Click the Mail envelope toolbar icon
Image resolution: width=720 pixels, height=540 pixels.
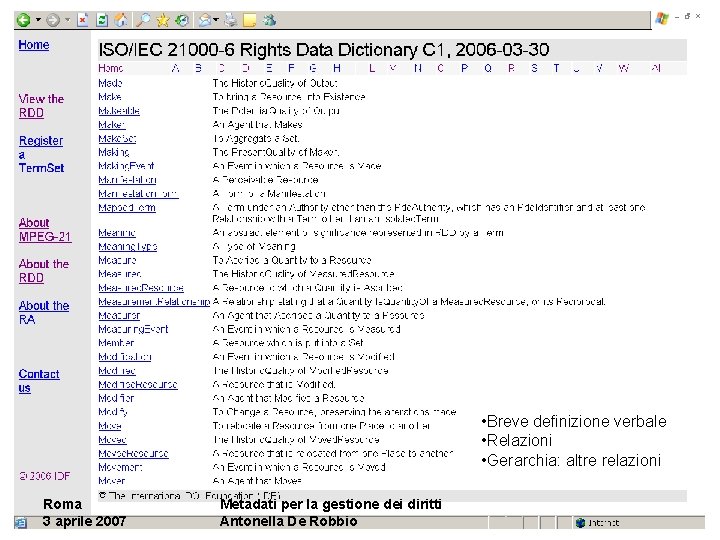pyautogui.click(x=205, y=20)
